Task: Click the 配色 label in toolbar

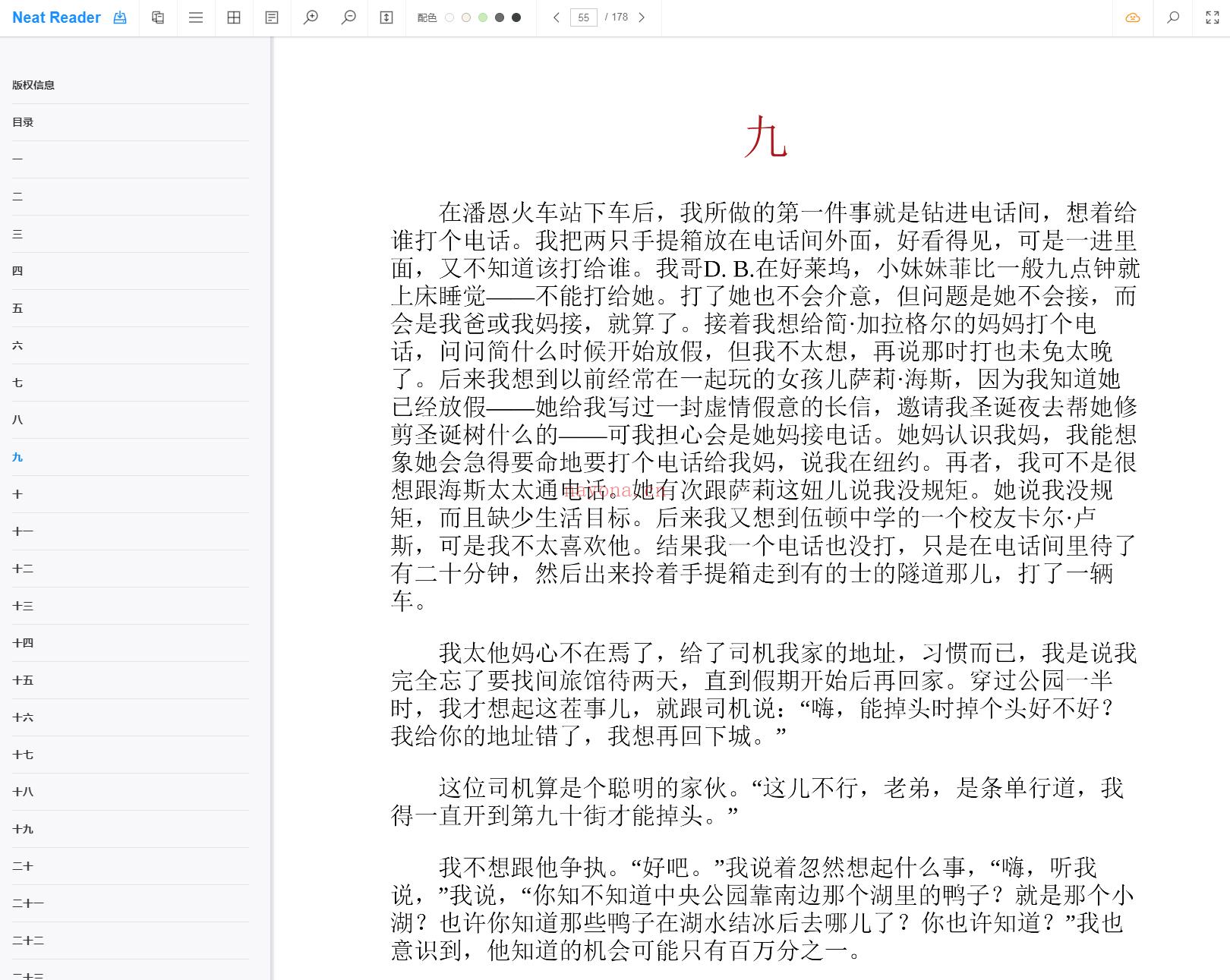Action: 427,17
